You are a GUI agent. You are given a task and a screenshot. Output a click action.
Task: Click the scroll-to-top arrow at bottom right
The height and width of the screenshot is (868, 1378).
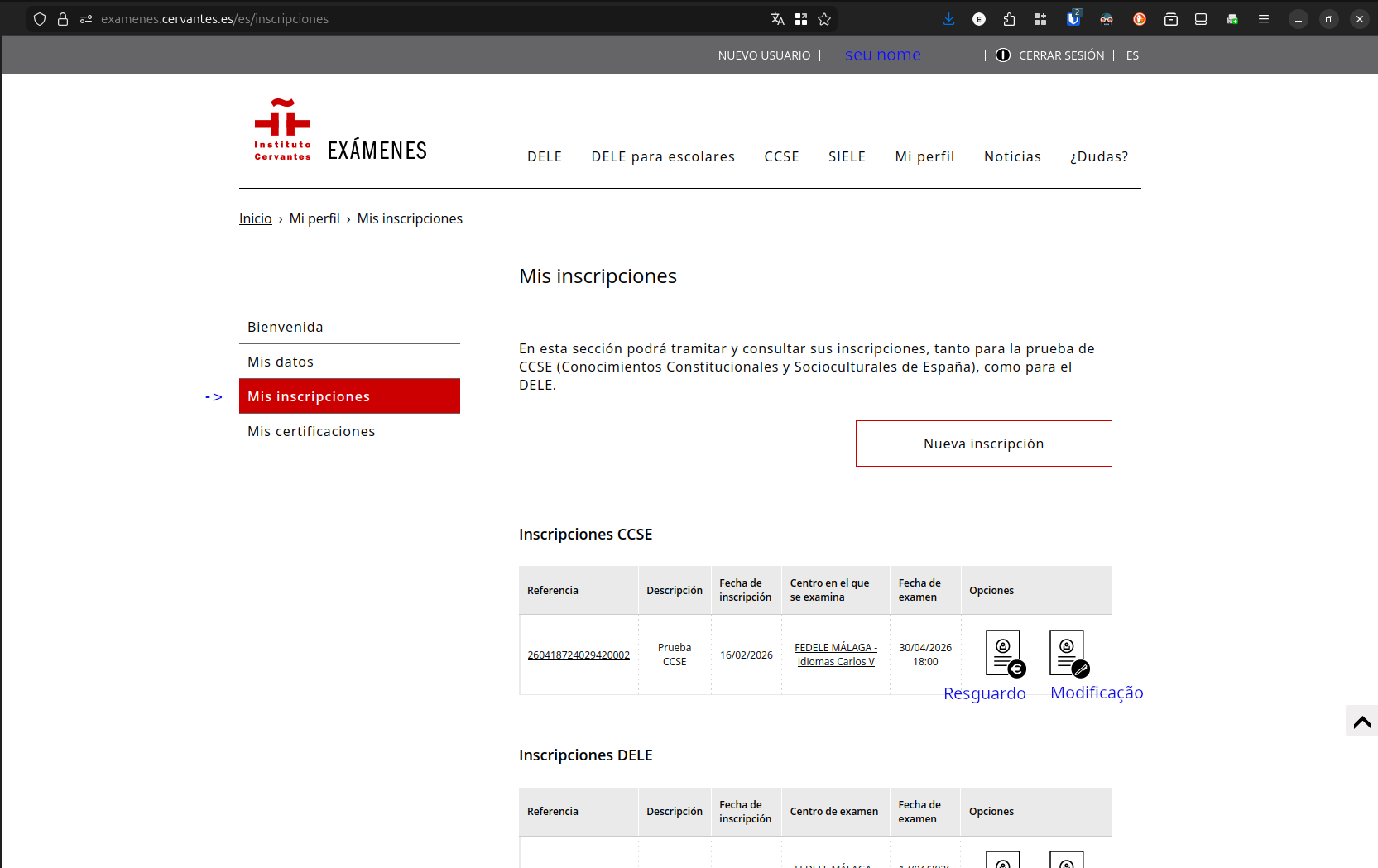1361,721
